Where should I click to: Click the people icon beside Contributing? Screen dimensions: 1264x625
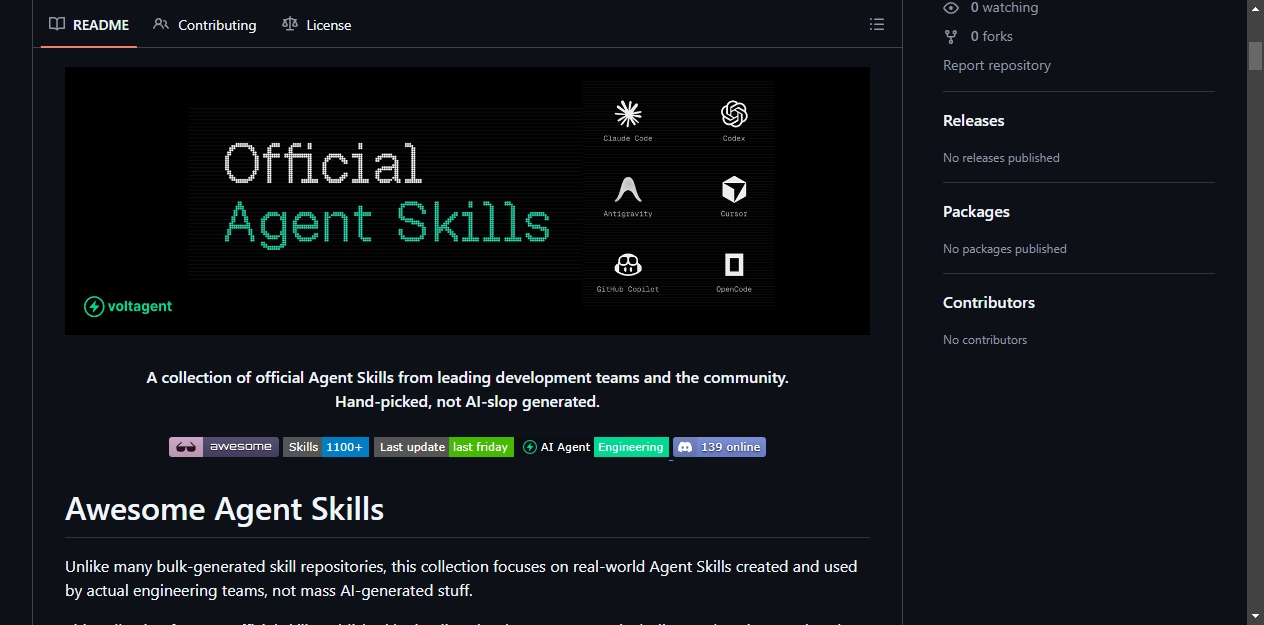pos(161,24)
